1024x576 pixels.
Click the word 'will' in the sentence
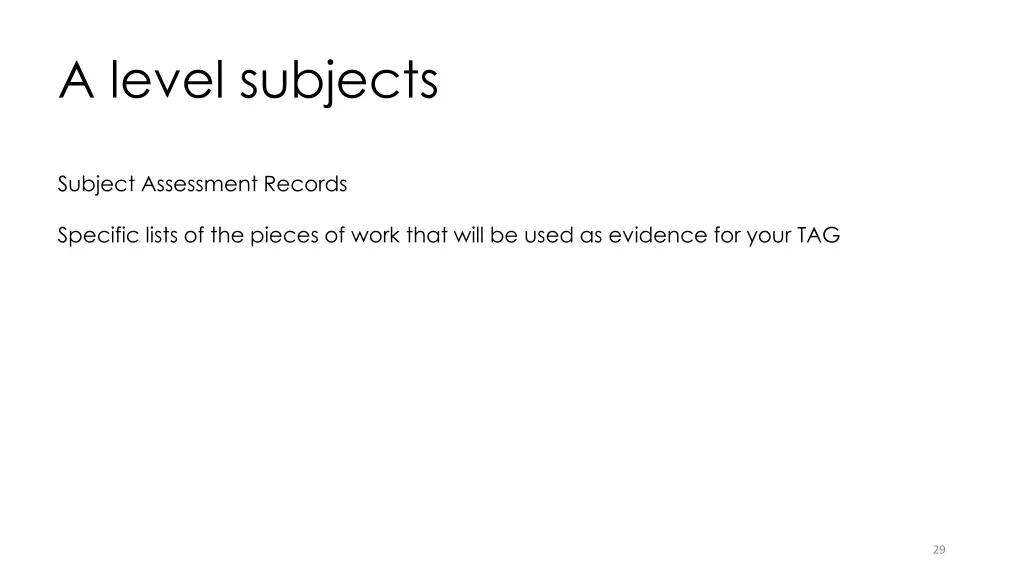[x=467, y=236]
